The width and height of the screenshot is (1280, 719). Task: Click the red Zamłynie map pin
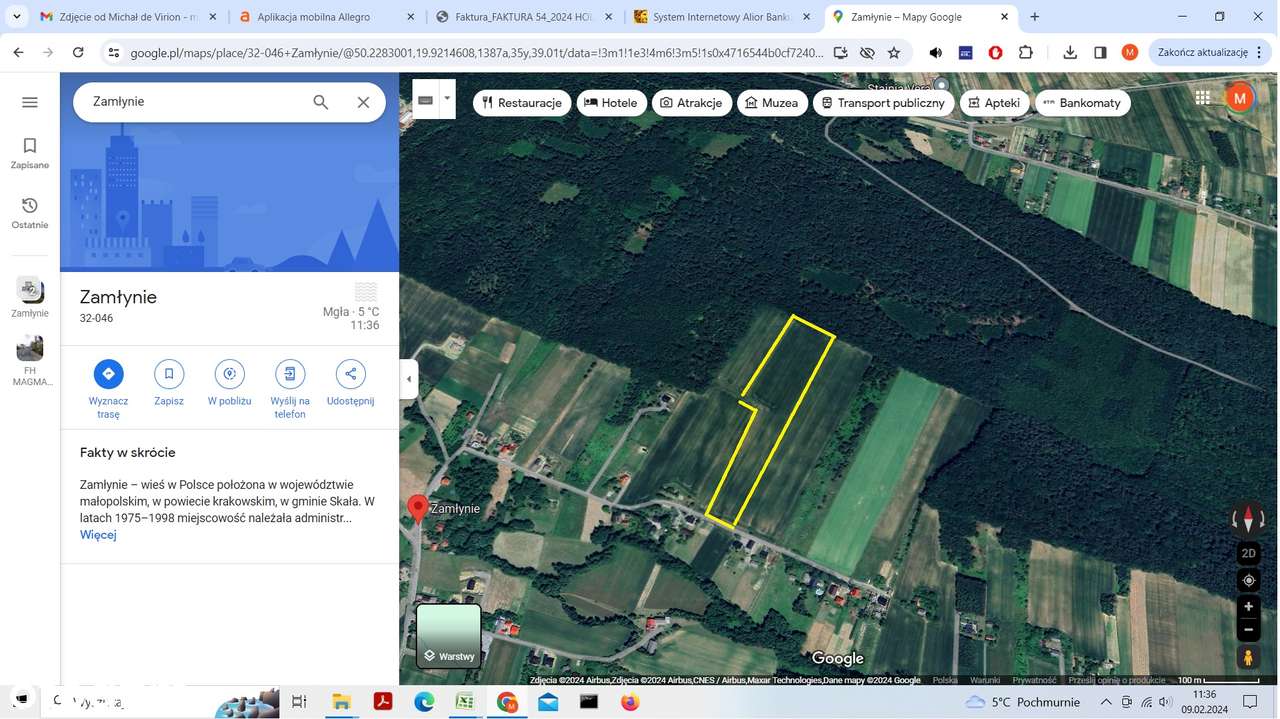[418, 508]
